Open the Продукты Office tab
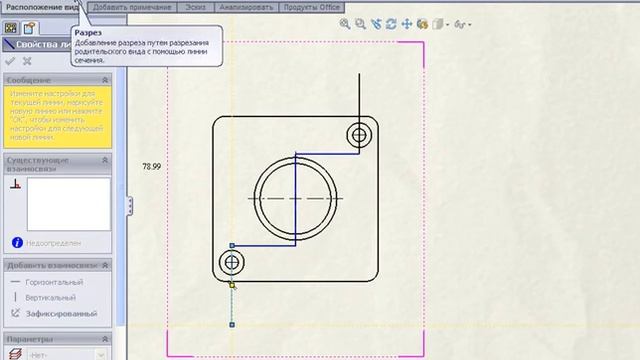640x360 pixels. click(x=312, y=7)
